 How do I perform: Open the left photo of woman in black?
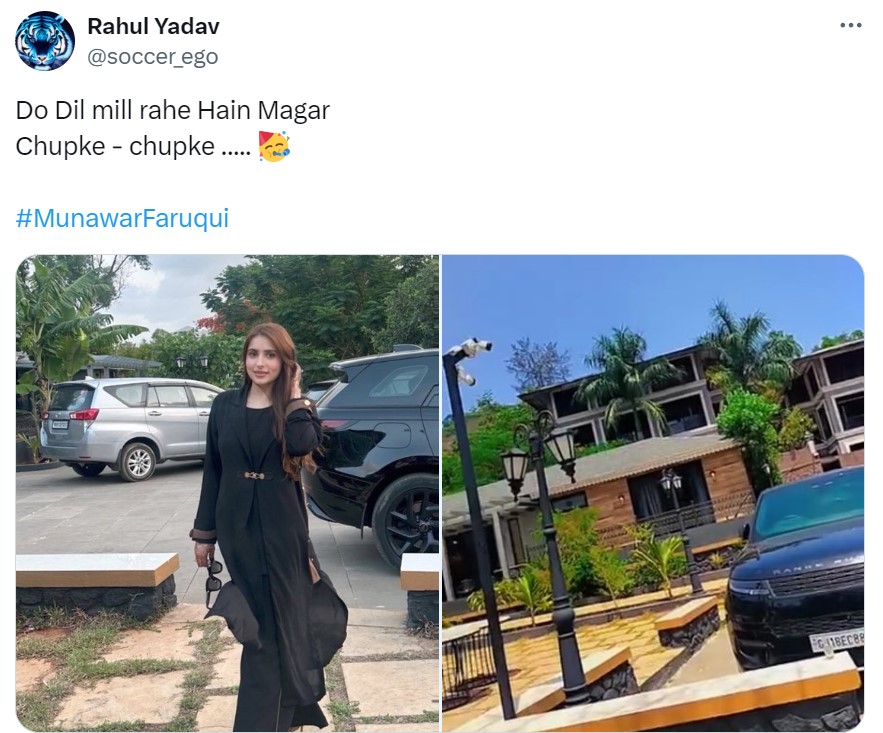(228, 493)
